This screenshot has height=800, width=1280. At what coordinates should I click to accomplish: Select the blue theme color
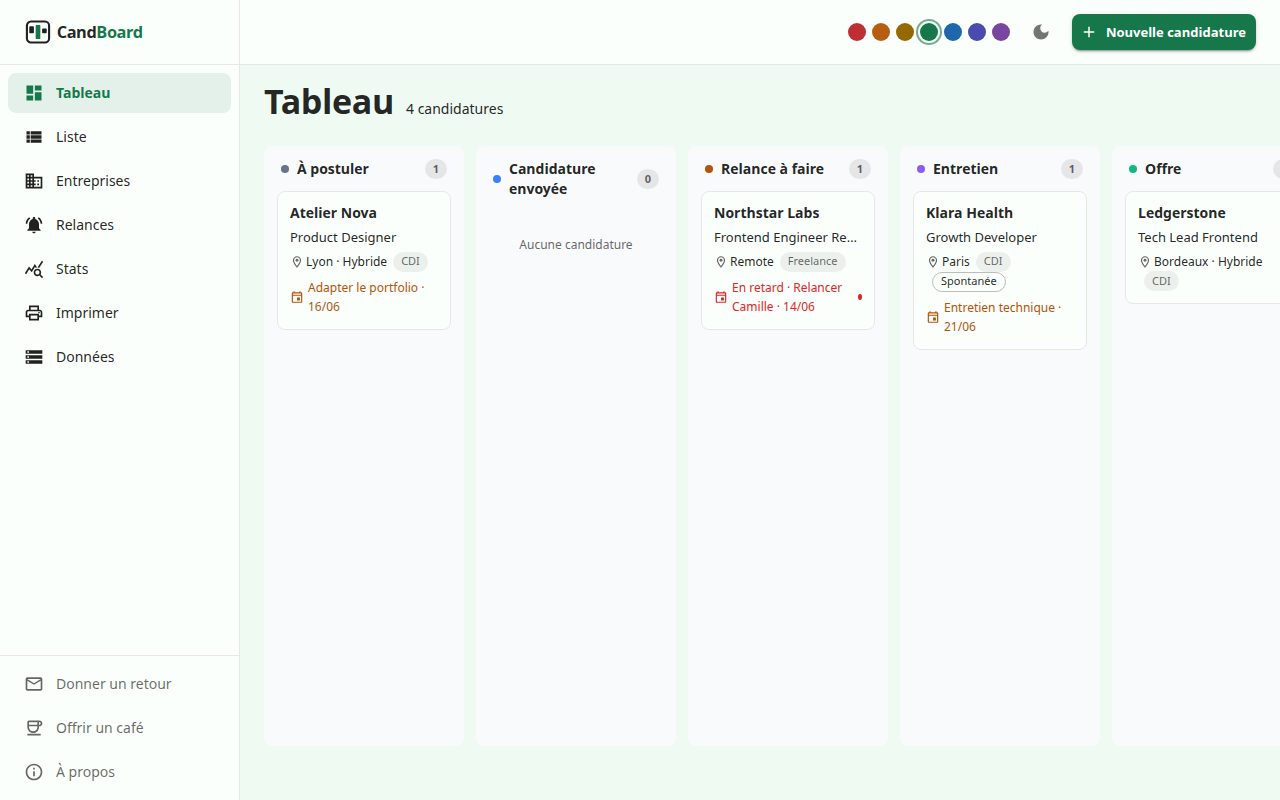point(953,32)
